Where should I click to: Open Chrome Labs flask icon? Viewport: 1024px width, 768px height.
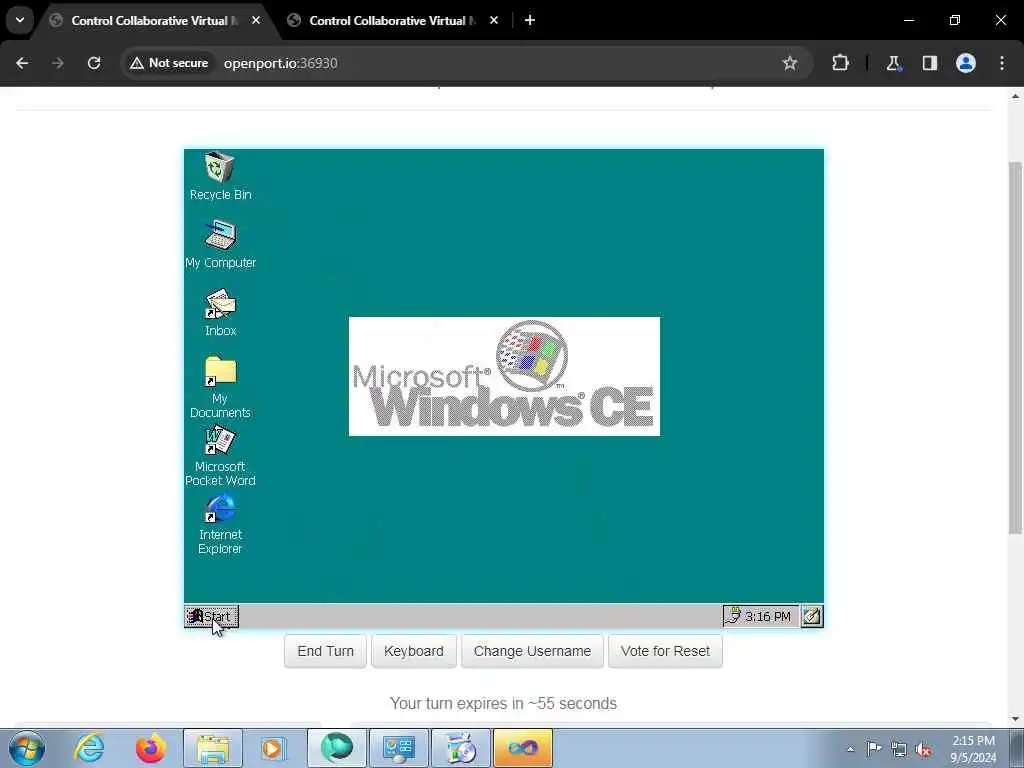pos(893,63)
